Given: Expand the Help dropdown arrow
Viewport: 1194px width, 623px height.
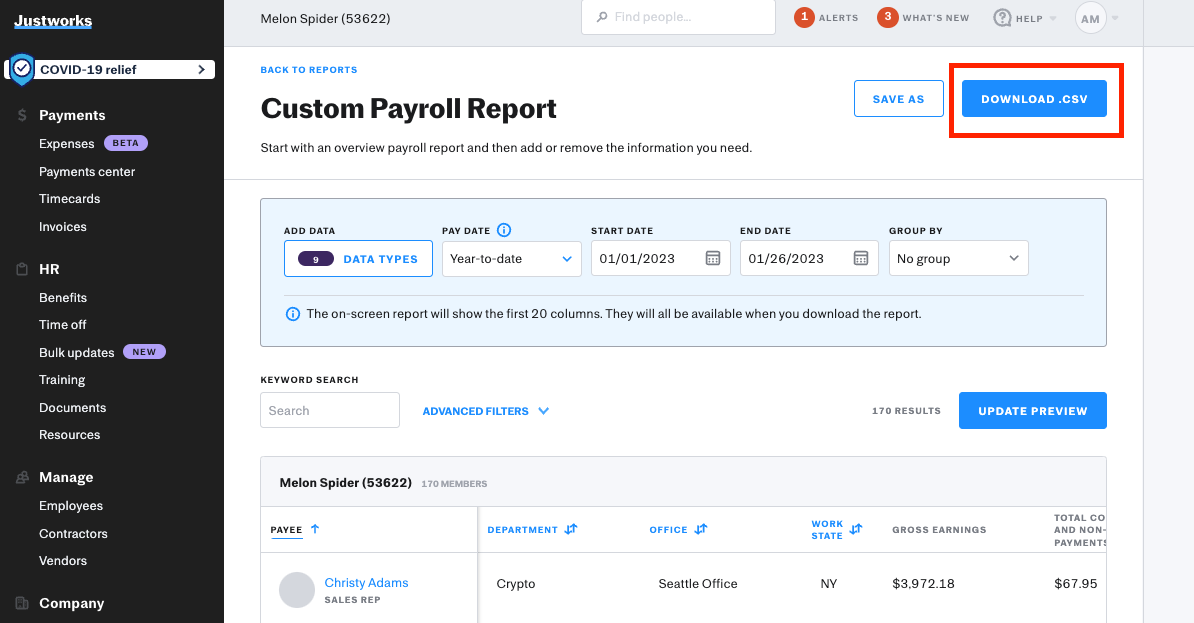Looking at the screenshot, I should point(1053,18).
